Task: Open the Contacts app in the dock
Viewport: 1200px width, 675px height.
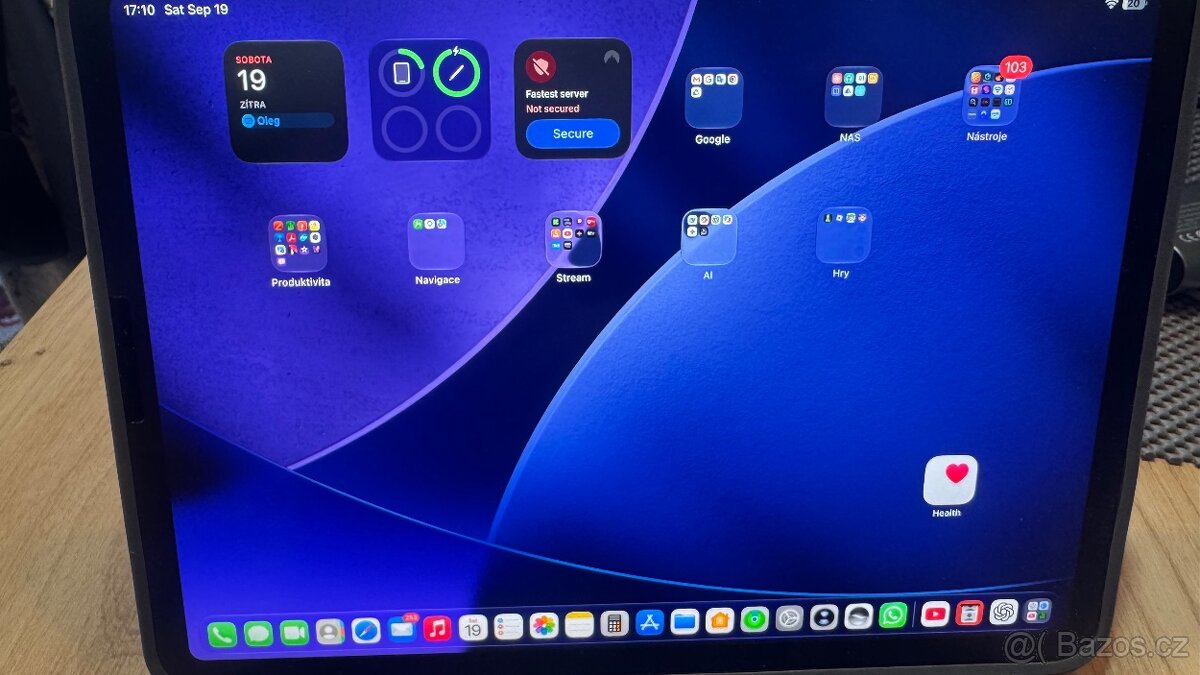Action: click(x=330, y=631)
